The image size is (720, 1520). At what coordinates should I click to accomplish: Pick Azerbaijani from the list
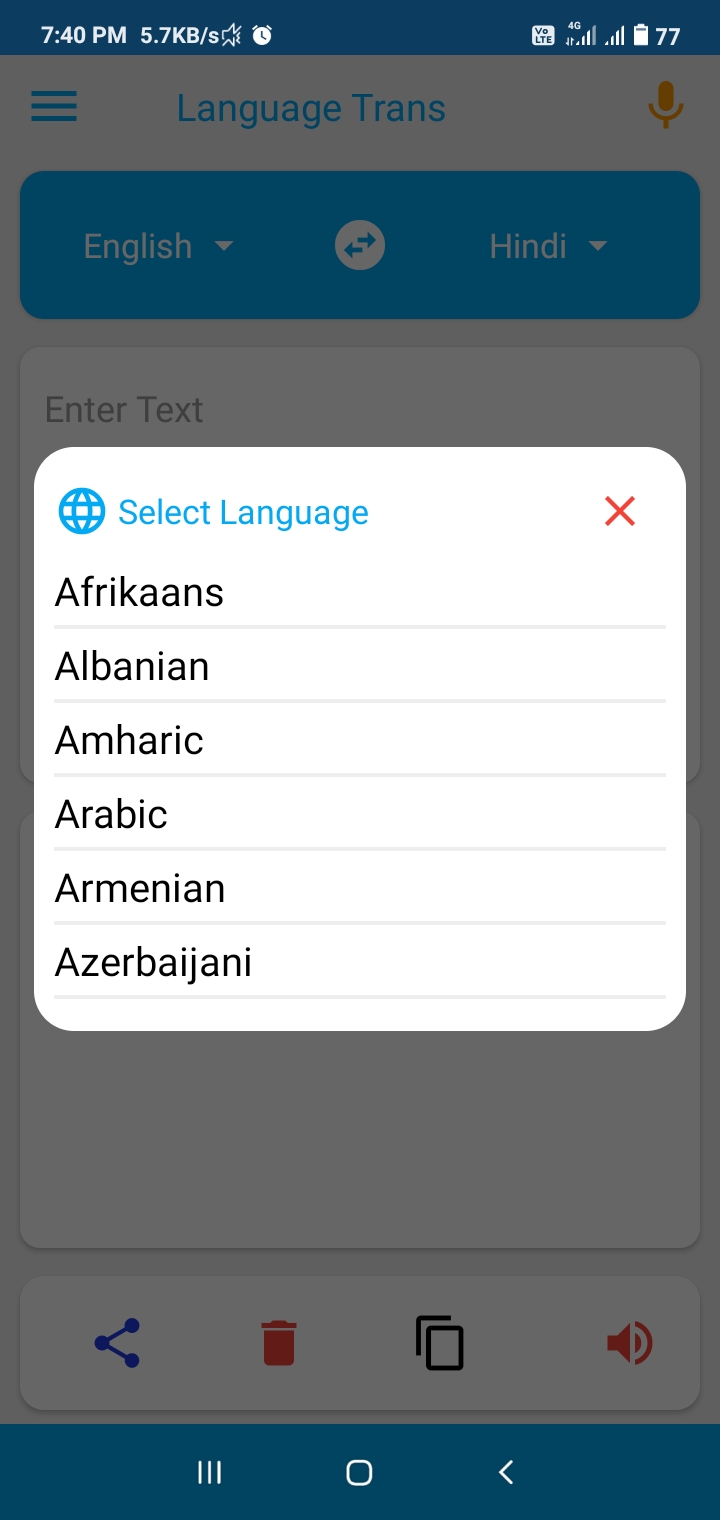pos(360,962)
